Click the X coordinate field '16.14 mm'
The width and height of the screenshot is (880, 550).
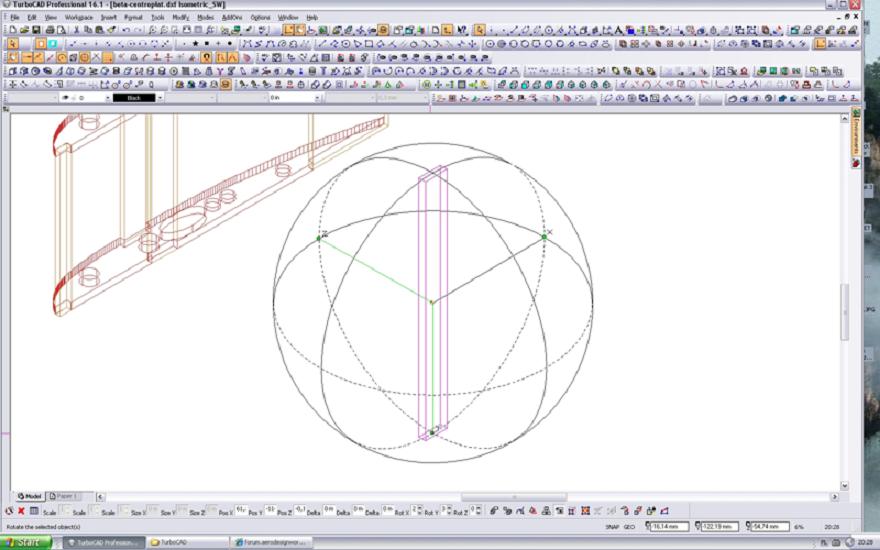[x=674, y=526]
